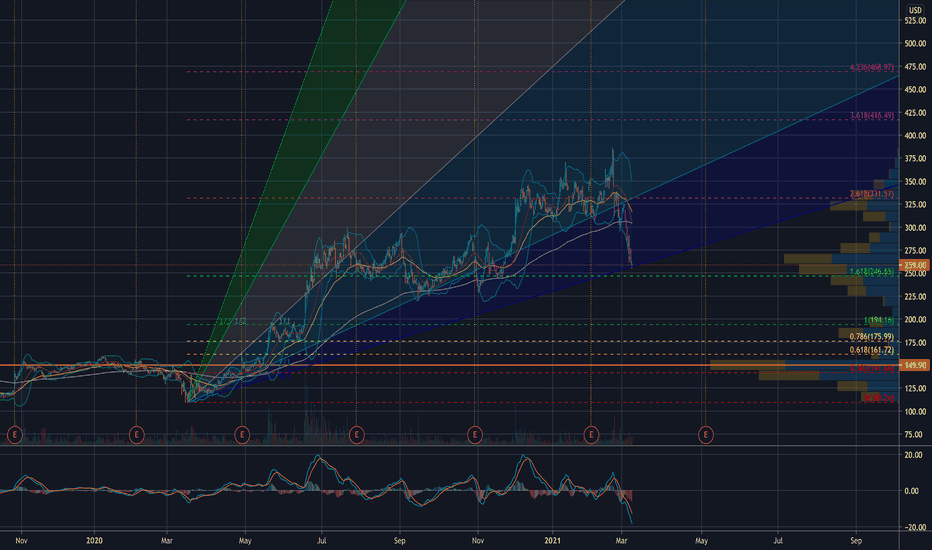Open the earnings marker just before Nov 2019
932x550 pixels.
click(14, 435)
